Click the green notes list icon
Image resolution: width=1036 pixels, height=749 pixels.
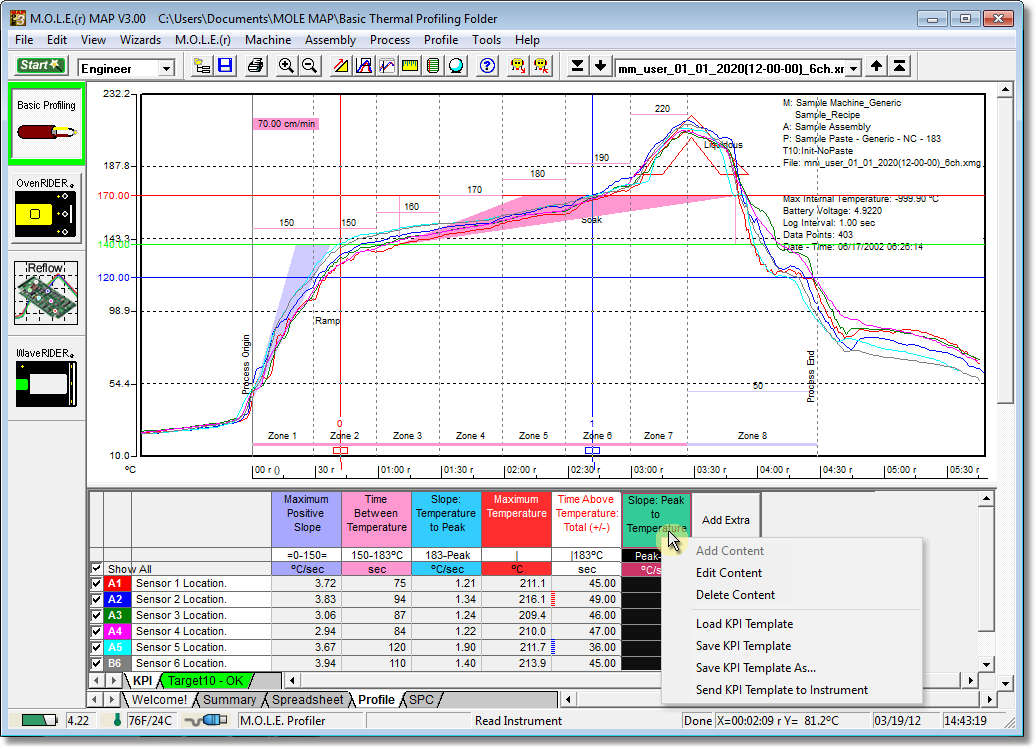click(433, 66)
